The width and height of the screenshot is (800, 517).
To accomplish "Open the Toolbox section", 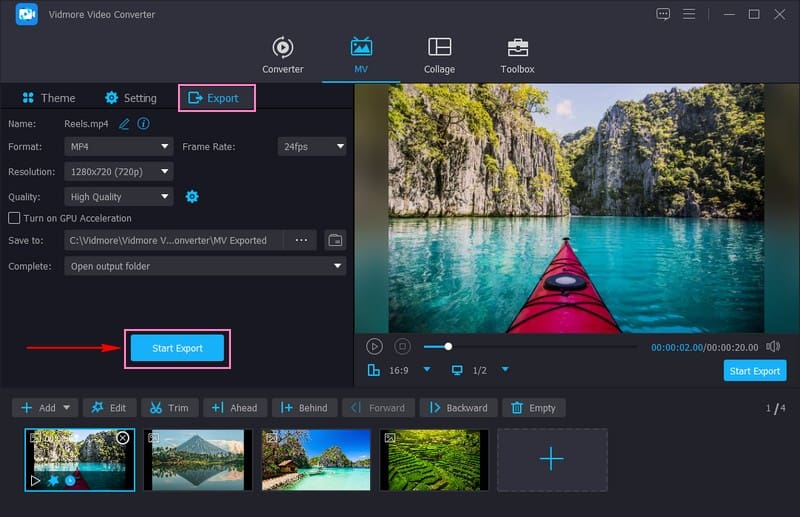I will point(517,56).
